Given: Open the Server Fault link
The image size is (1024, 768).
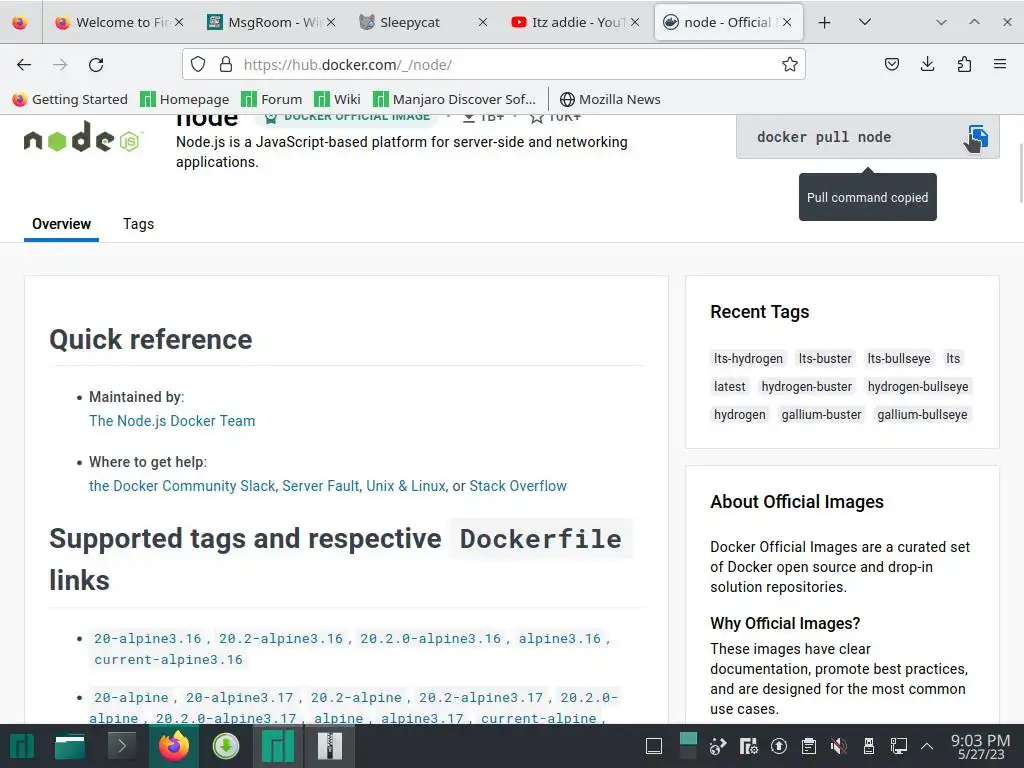Looking at the screenshot, I should coord(321,486).
